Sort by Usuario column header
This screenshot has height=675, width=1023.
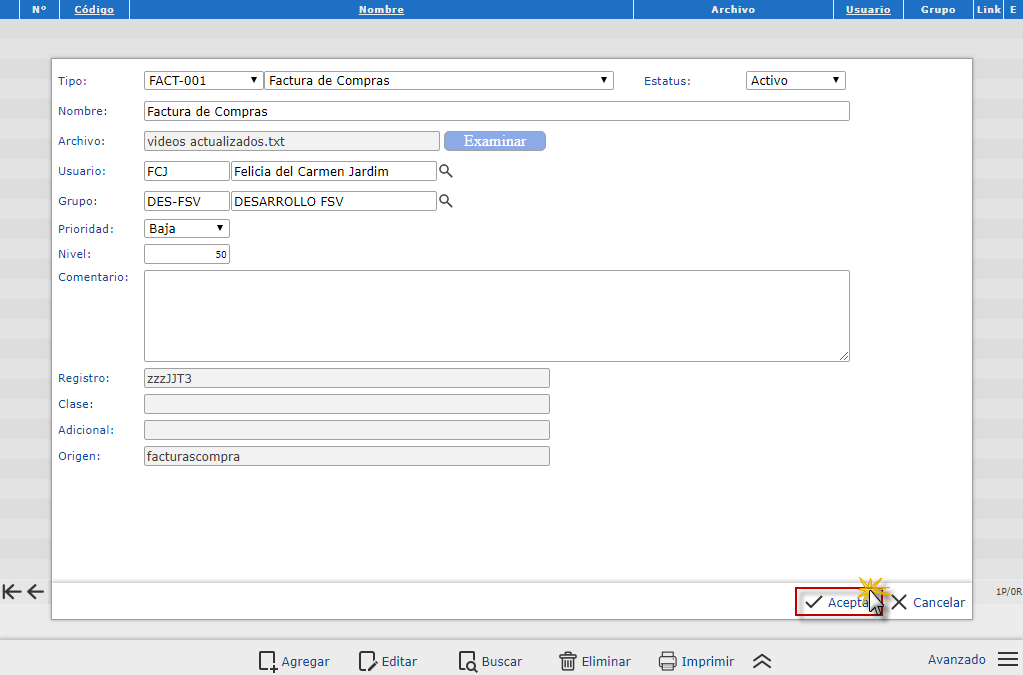pos(868,9)
